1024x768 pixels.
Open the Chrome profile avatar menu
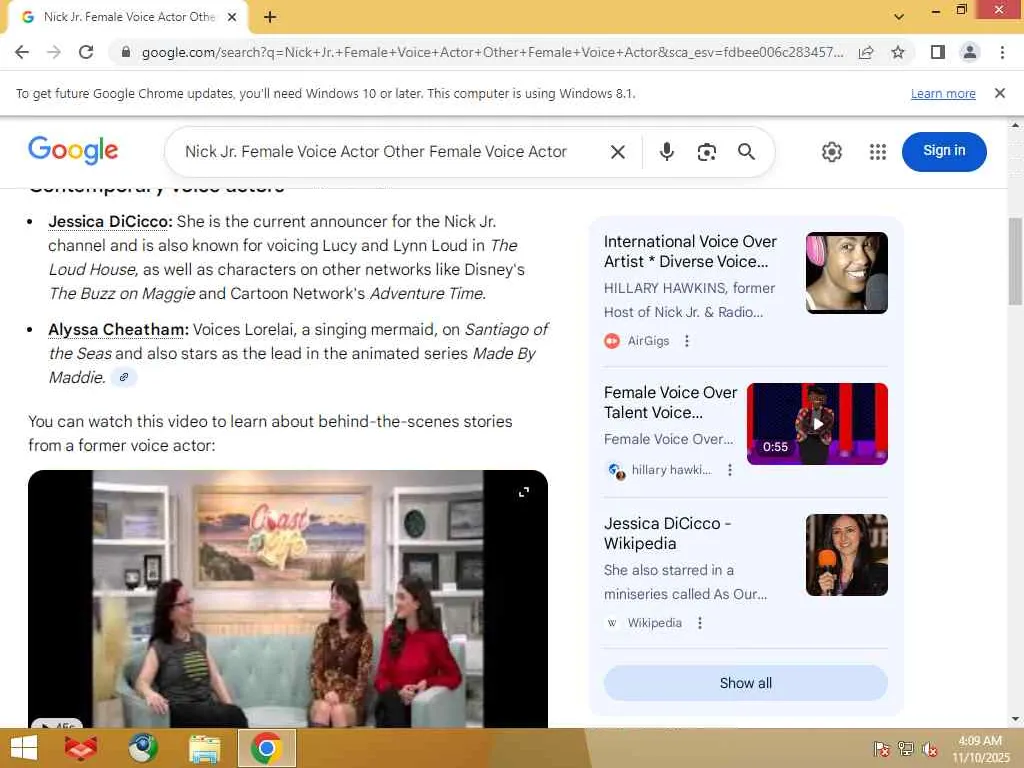click(x=970, y=52)
